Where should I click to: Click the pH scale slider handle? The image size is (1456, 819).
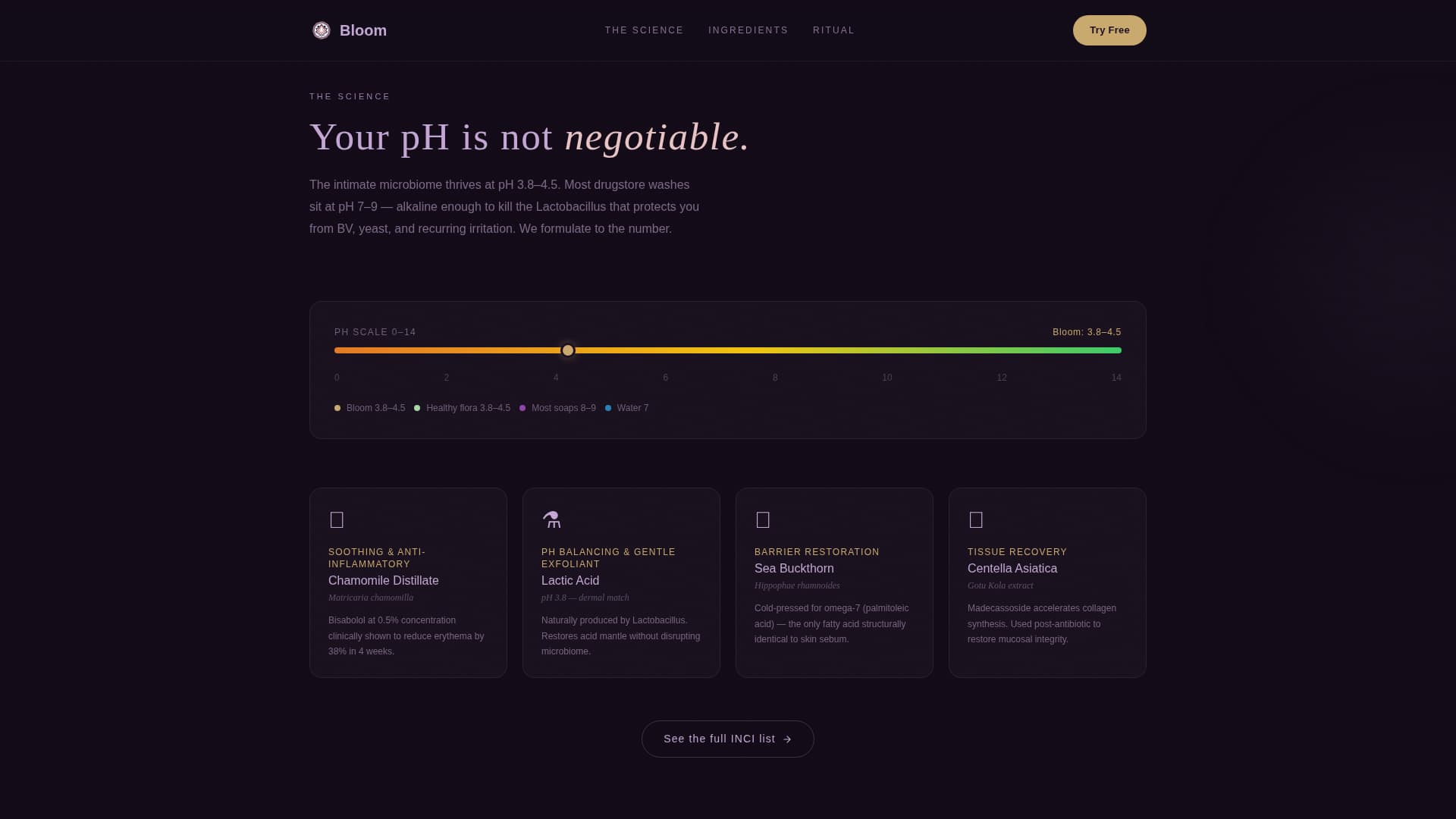click(567, 350)
